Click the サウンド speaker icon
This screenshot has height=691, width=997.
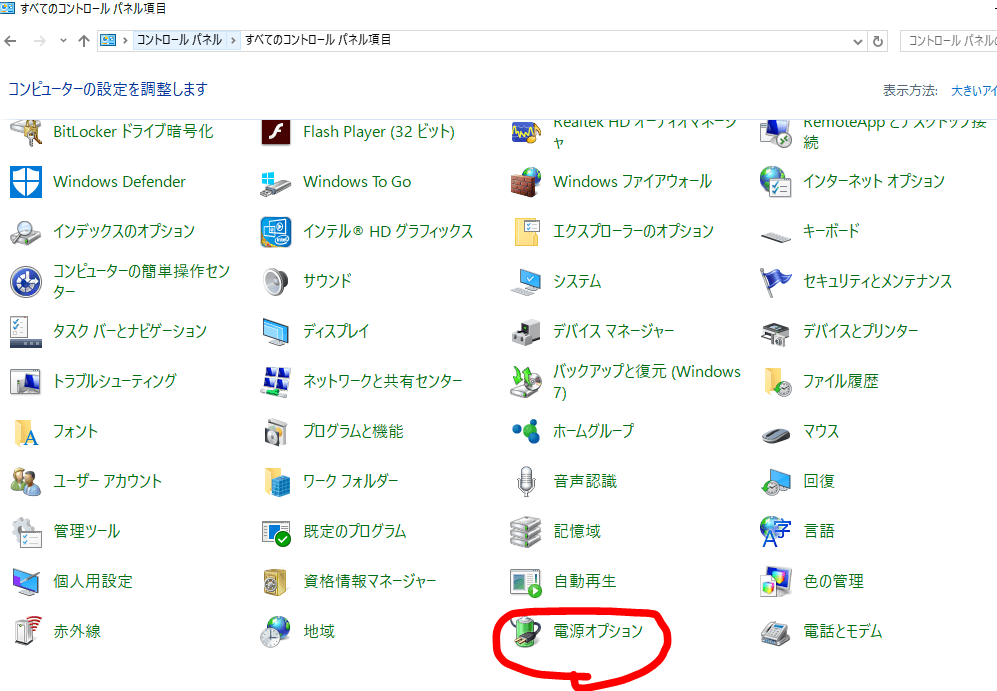click(276, 282)
